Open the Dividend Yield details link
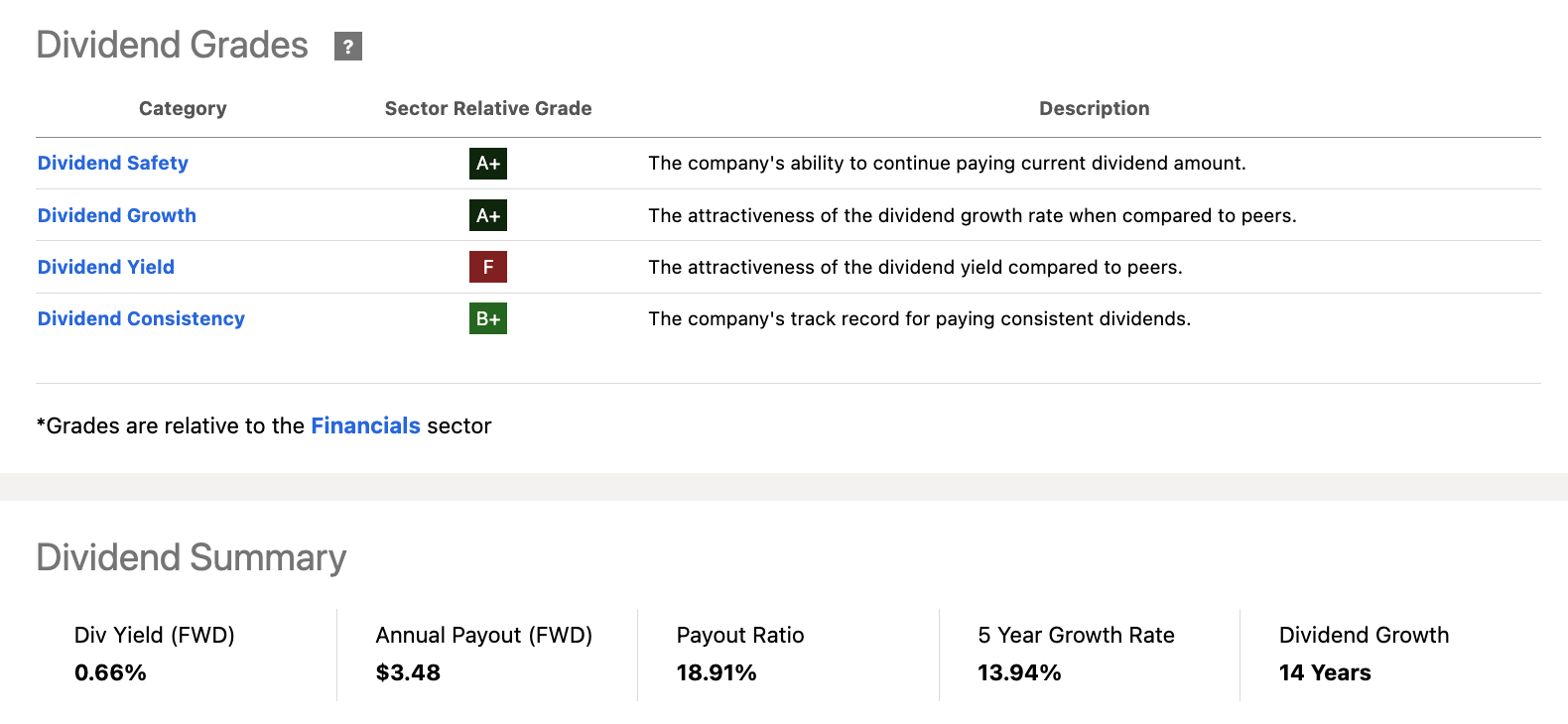The height and width of the screenshot is (724, 1568). click(x=105, y=267)
